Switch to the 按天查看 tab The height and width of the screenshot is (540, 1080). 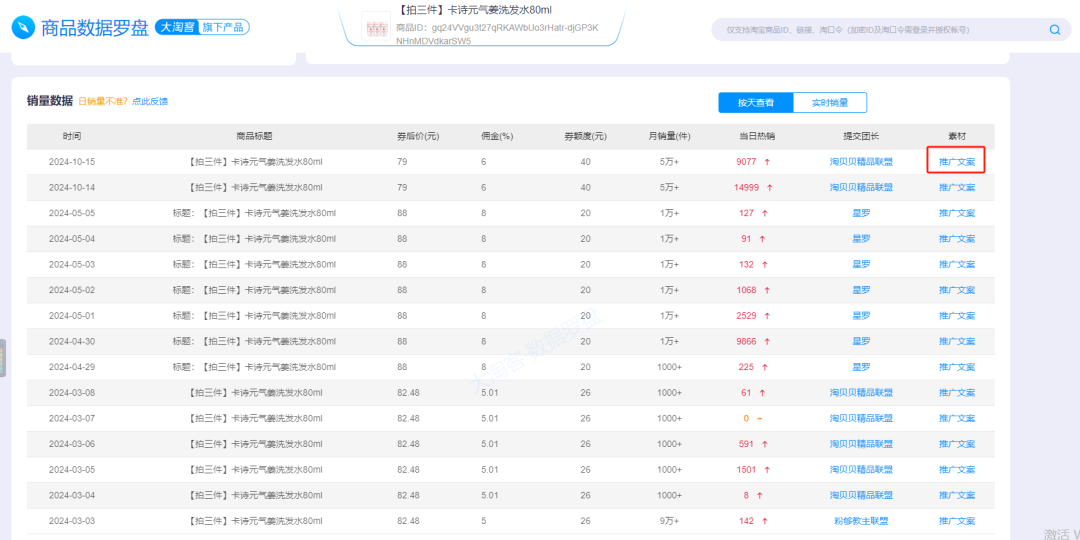(x=756, y=103)
